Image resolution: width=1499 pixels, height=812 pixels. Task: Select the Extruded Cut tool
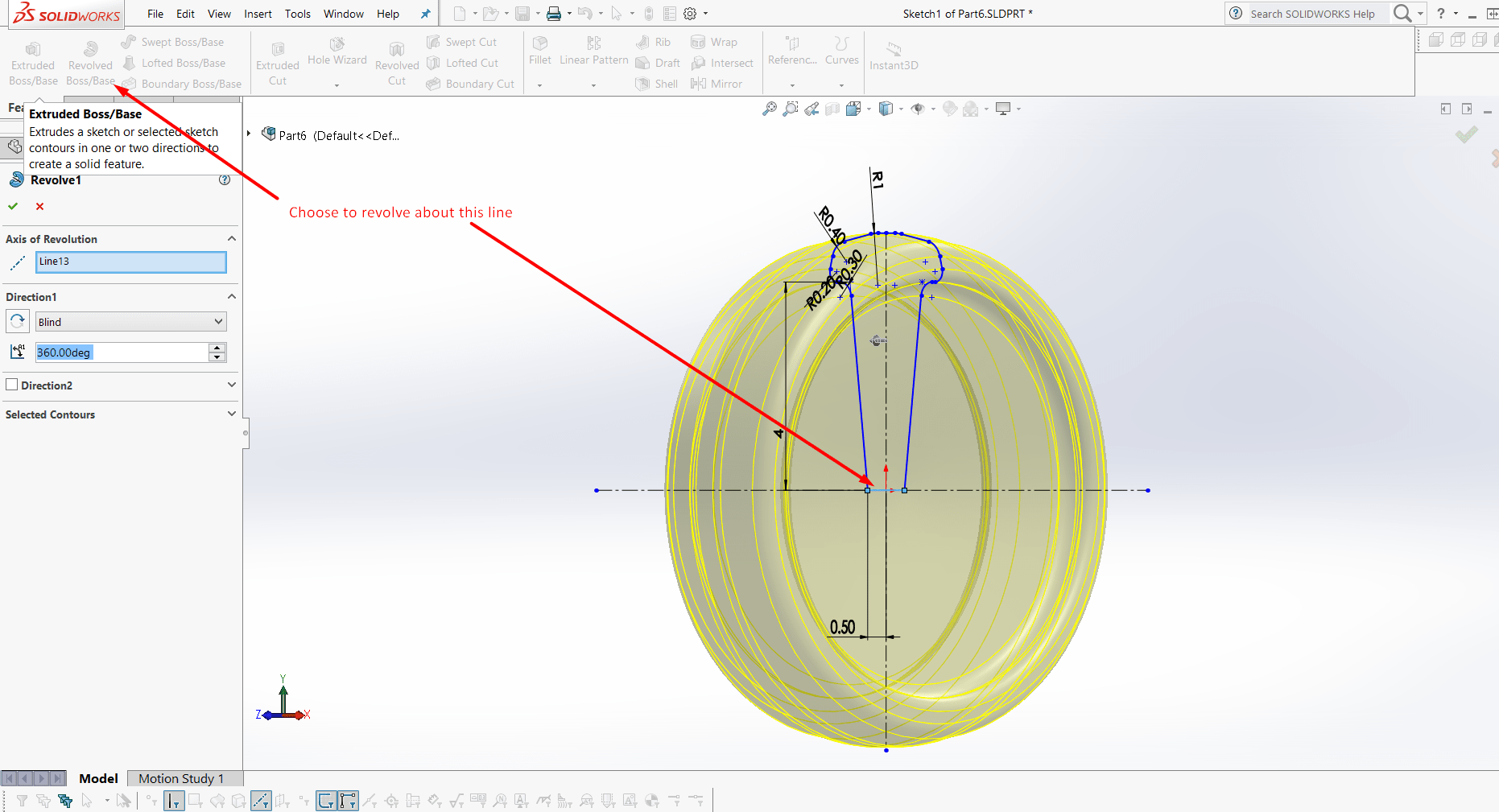pyautogui.click(x=278, y=64)
